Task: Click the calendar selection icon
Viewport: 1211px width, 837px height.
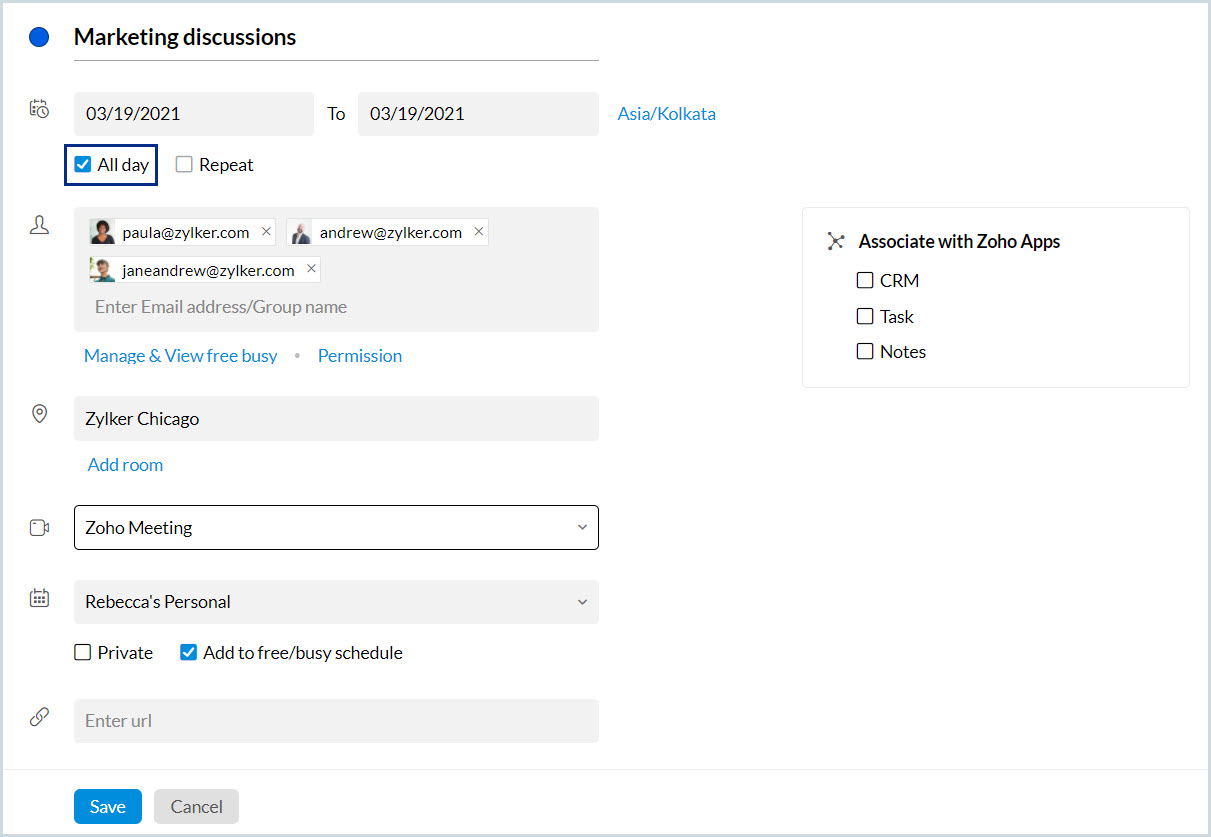Action: [39, 598]
